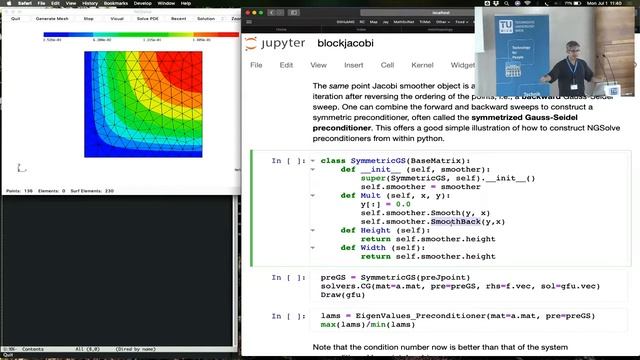This screenshot has height=360, width=640.
Task: Click the Solution button in Netgen
Action: [x=206, y=19]
